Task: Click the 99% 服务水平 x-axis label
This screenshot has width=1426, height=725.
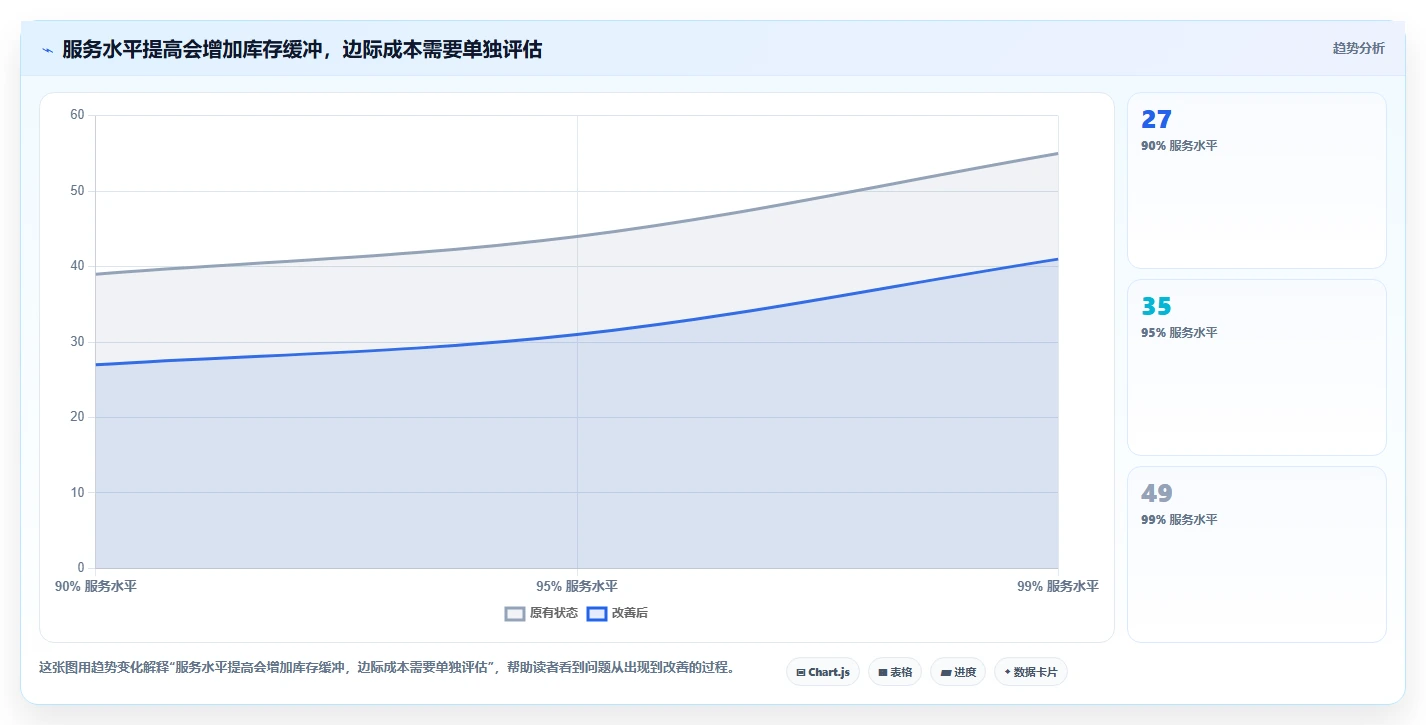Action: (x=1058, y=587)
